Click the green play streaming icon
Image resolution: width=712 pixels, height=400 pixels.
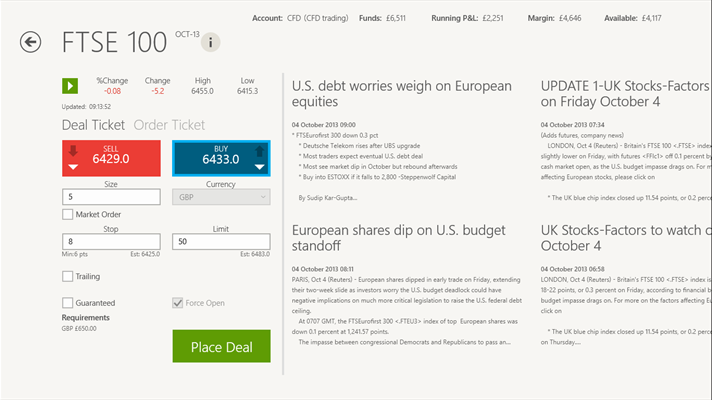[70, 86]
